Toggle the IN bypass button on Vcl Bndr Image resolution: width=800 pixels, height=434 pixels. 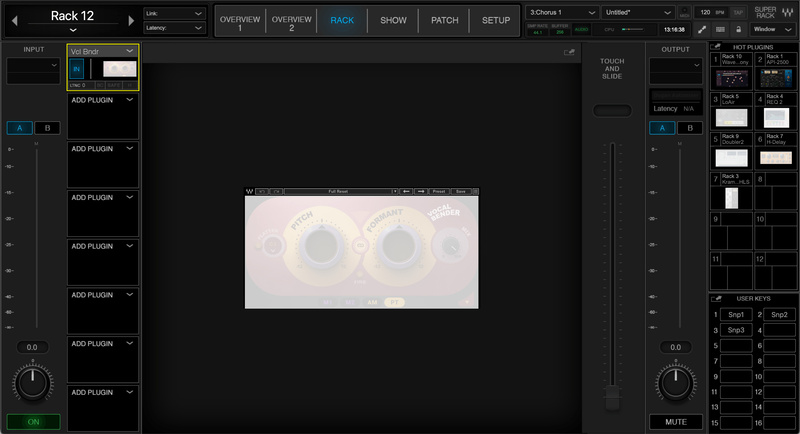click(77, 69)
